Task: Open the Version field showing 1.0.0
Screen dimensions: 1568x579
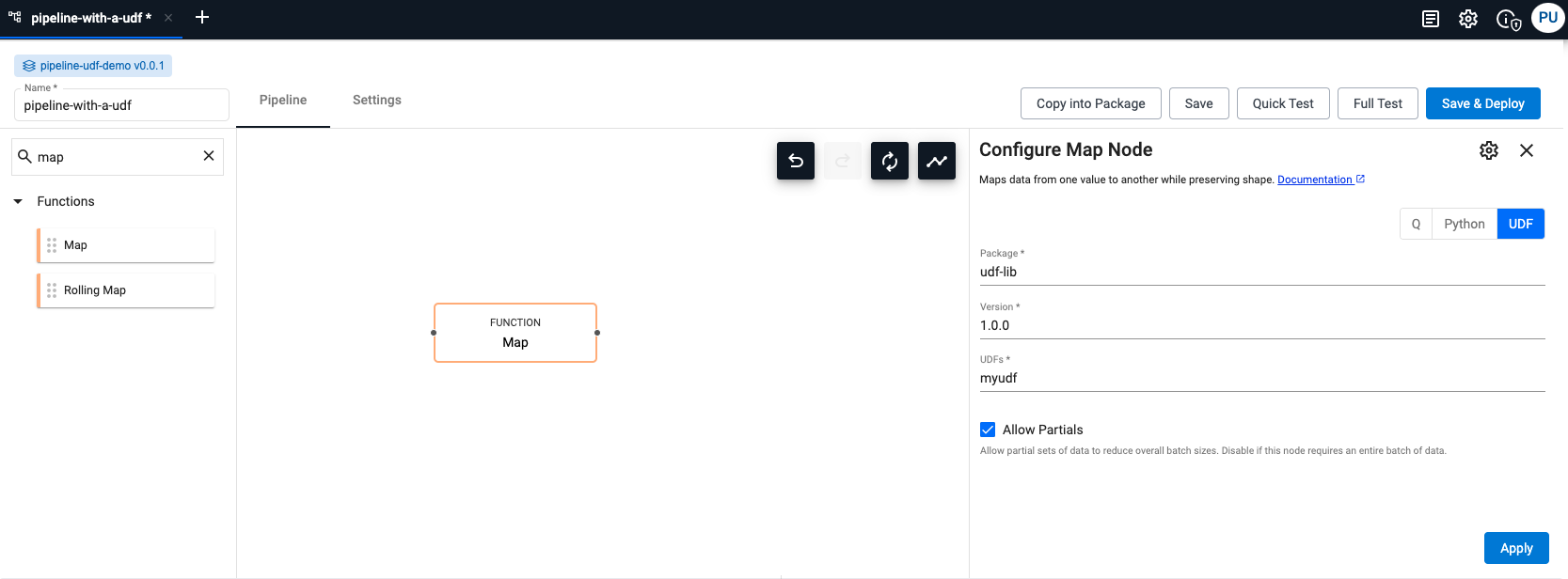Action: click(1260, 325)
